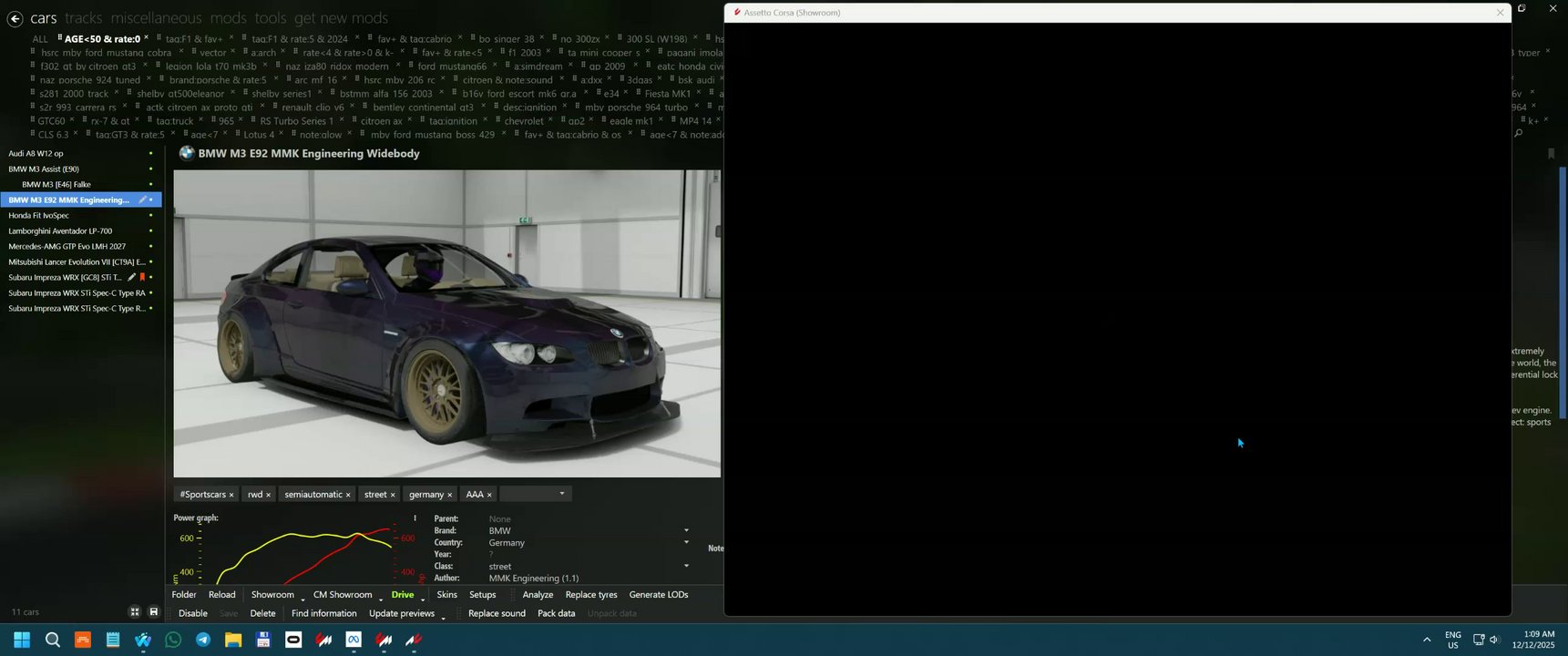Remove the street tag

pyautogui.click(x=393, y=495)
